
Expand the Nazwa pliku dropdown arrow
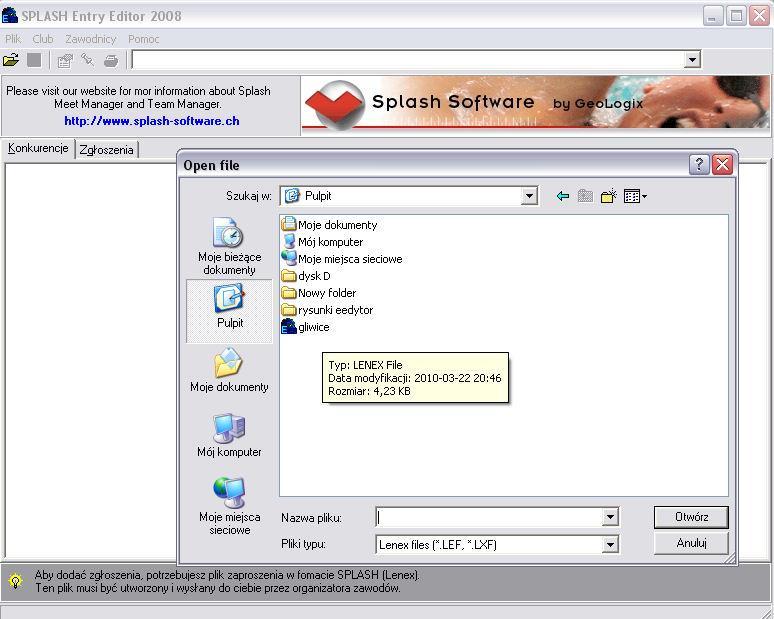coord(610,517)
